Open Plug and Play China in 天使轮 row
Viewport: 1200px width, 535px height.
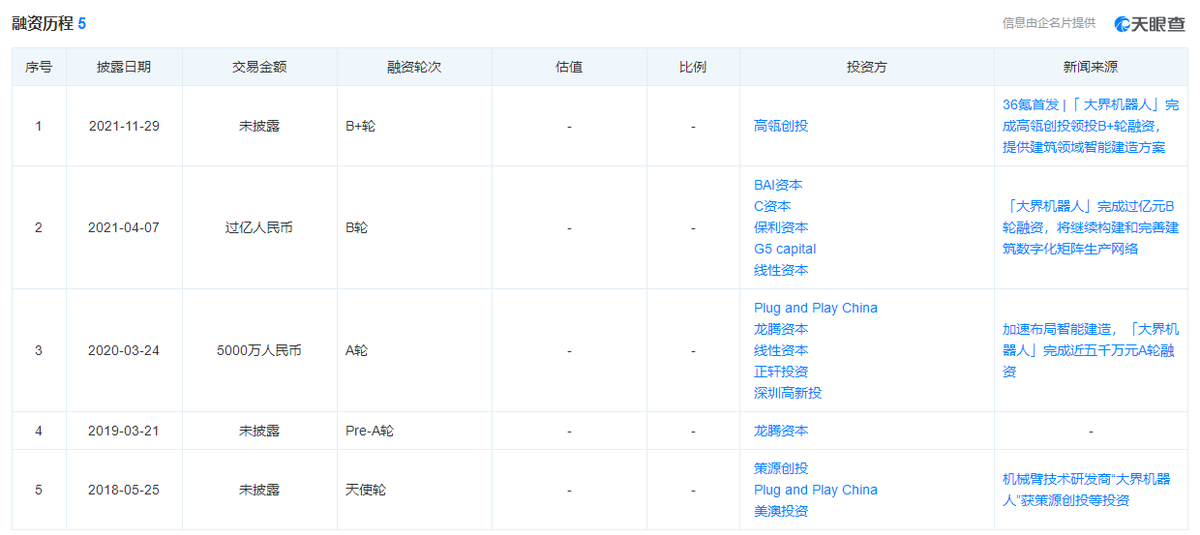(x=816, y=490)
